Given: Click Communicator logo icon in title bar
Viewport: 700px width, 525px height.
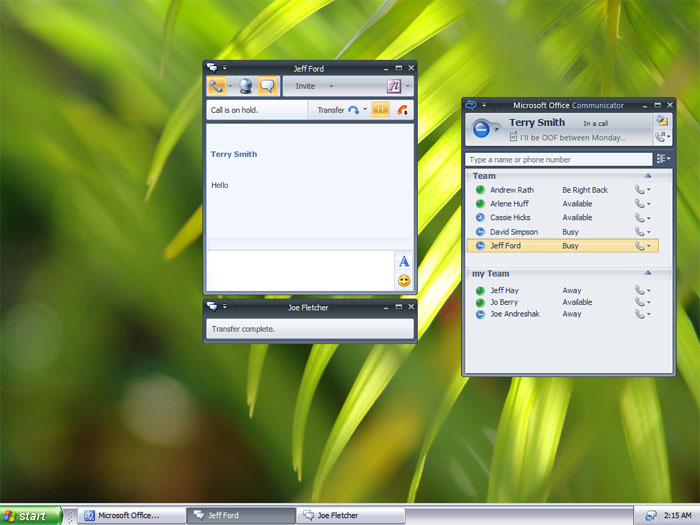Looking at the screenshot, I should click(x=471, y=105).
